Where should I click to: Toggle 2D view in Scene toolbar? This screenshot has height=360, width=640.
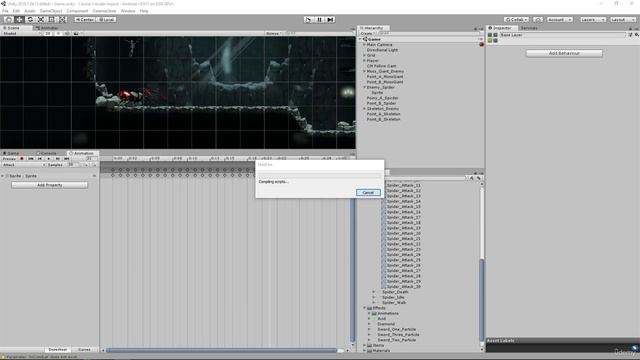pos(48,33)
